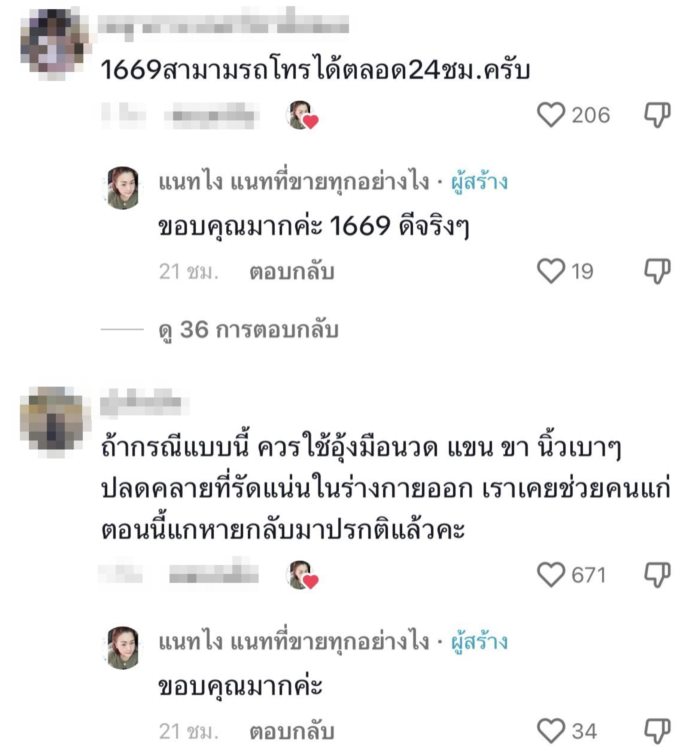The width and height of the screenshot is (700, 752).
Task: Open the avatar of the massage advice commenter
Action: click(x=54, y=418)
